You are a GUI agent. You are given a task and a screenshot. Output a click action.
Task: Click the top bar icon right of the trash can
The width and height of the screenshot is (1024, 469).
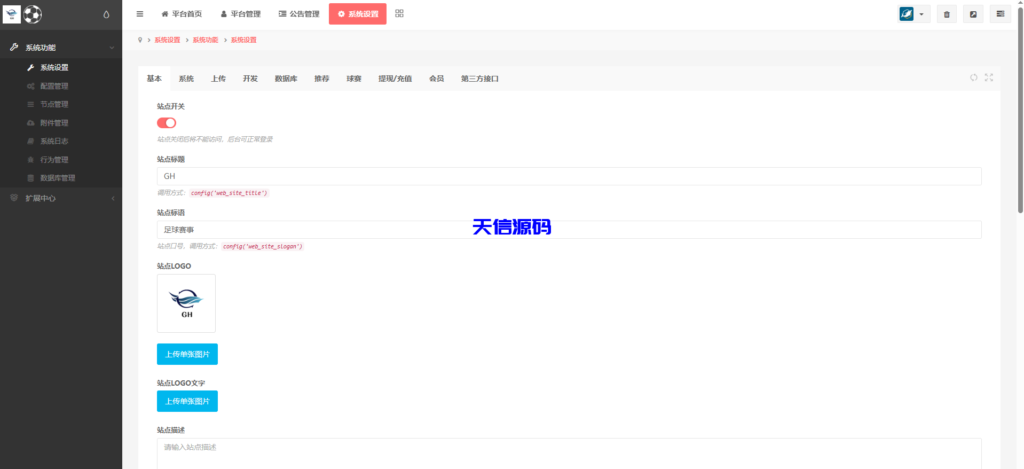[x=973, y=14]
